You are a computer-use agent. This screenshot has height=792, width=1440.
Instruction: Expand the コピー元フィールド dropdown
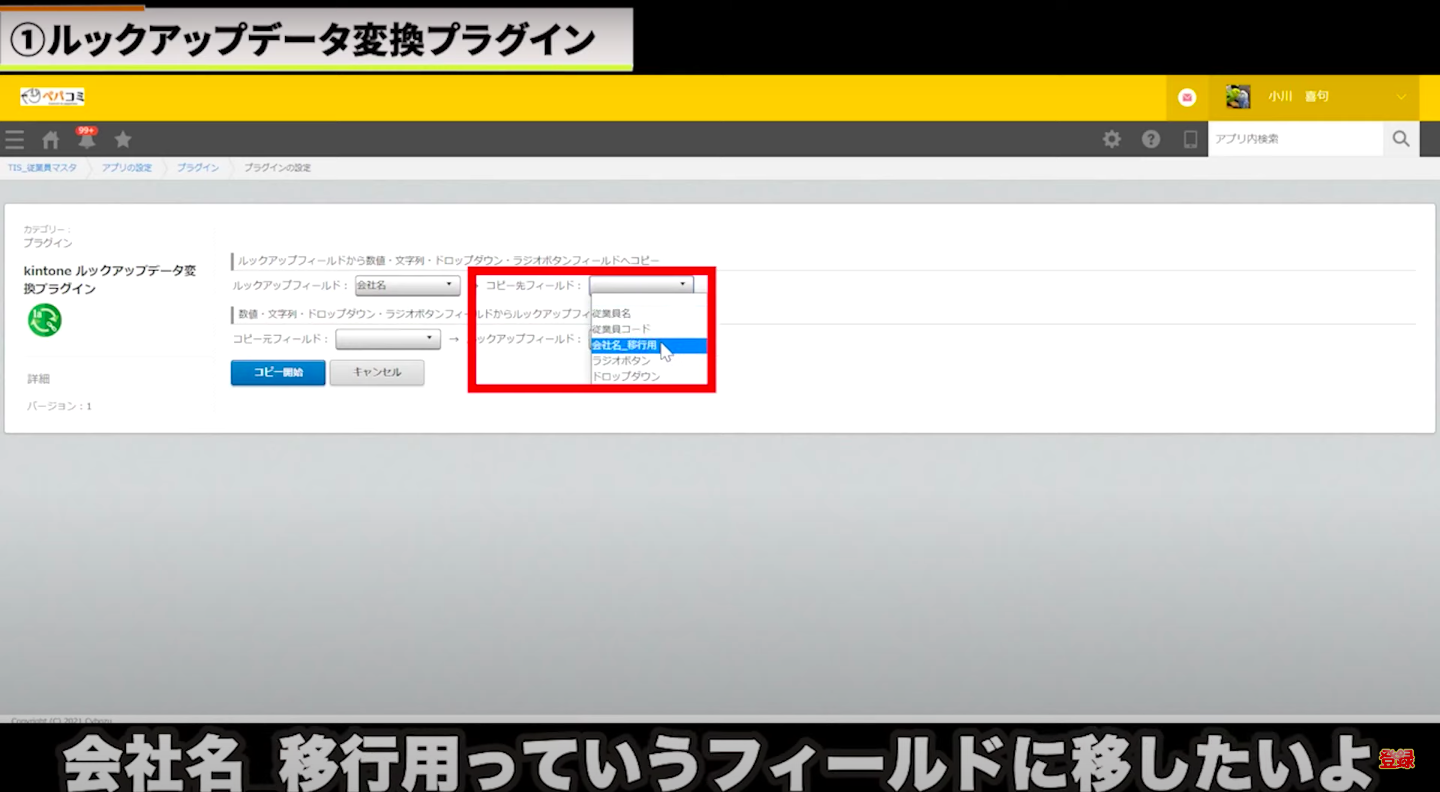(388, 339)
